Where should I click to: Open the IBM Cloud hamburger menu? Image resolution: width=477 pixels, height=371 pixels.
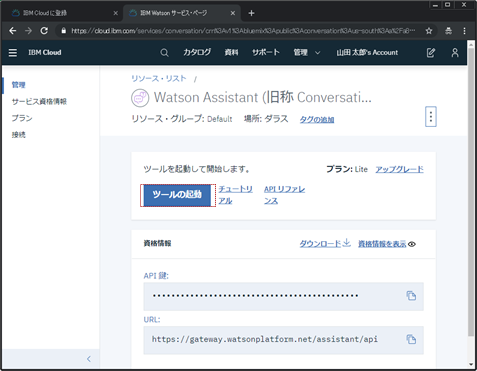(x=13, y=52)
